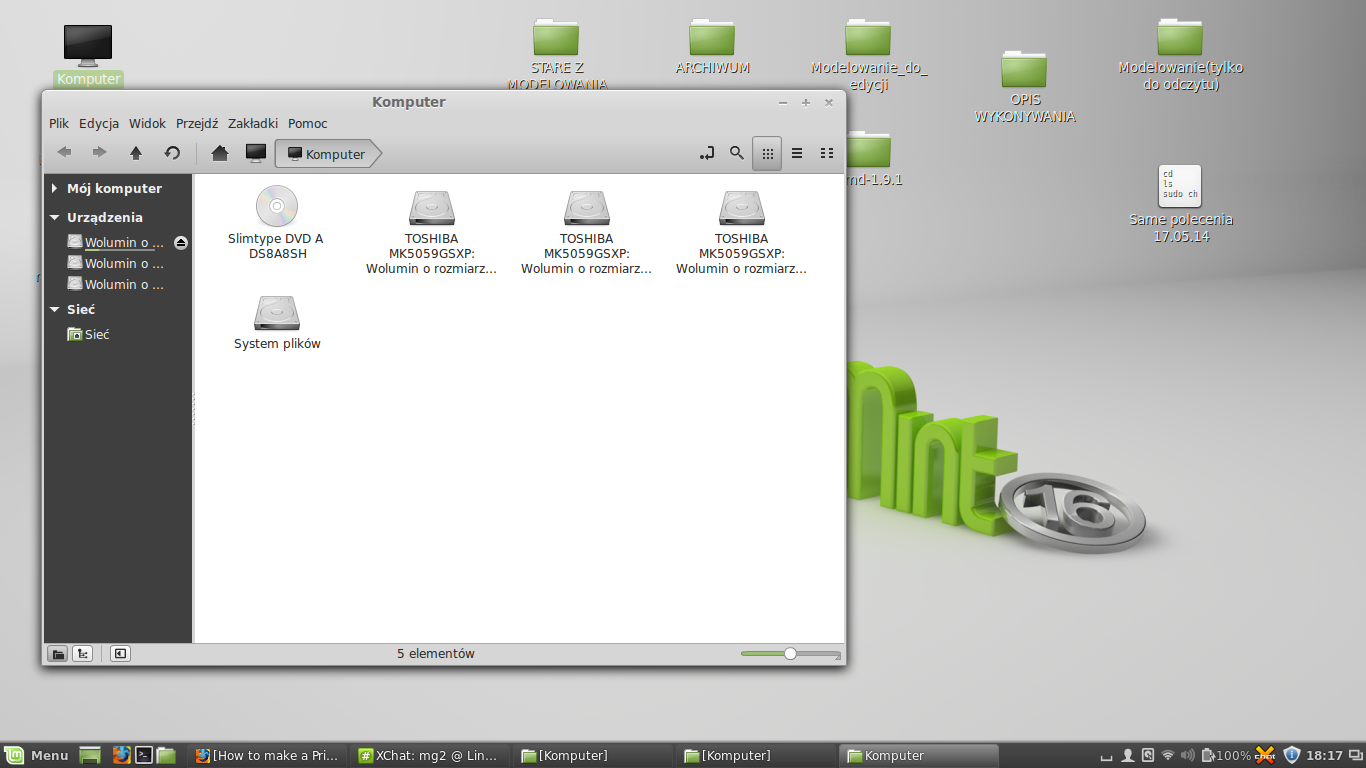Adjust the icon zoom slider

click(790, 654)
